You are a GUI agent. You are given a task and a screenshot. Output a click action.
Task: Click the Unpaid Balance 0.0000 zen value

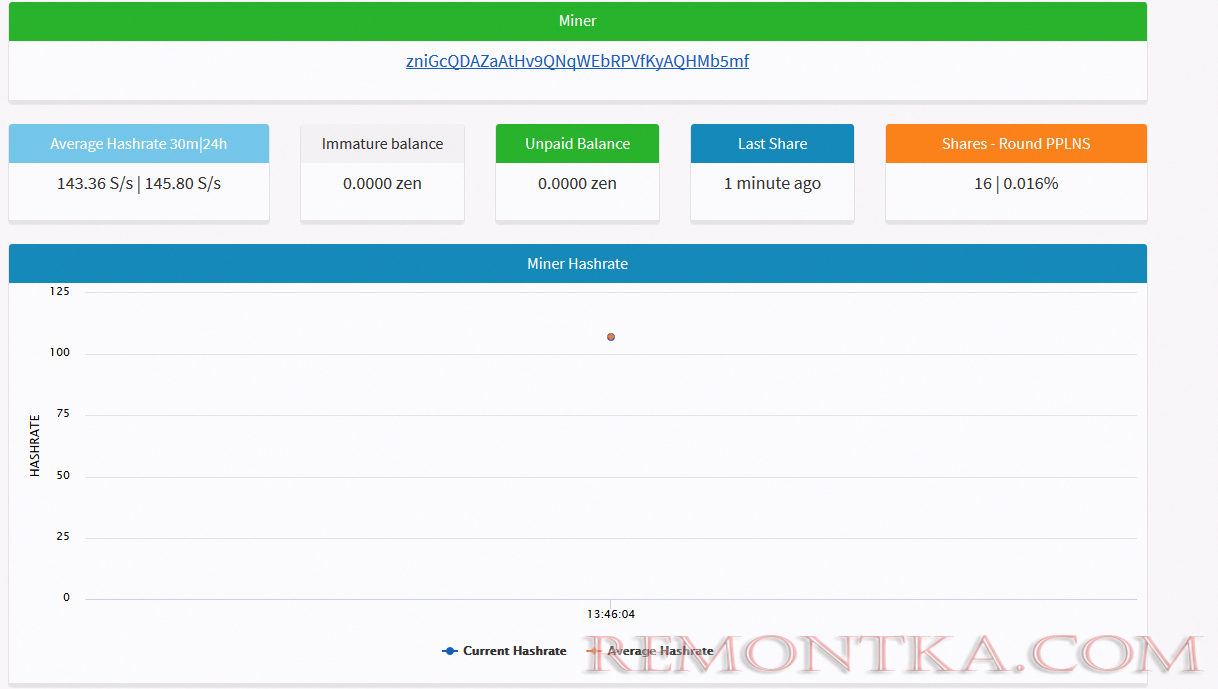click(577, 184)
